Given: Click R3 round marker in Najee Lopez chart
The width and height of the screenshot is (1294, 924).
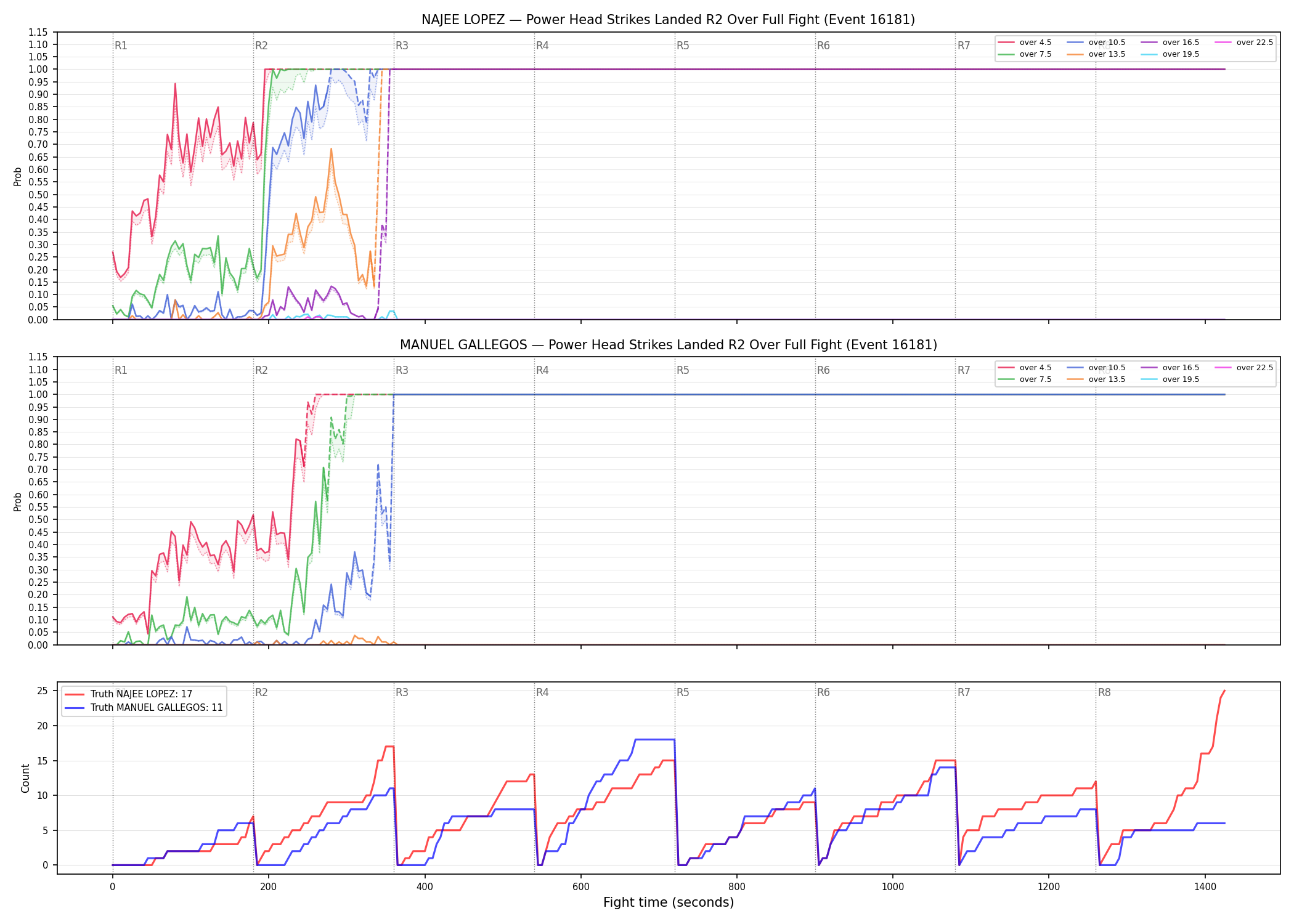Looking at the screenshot, I should point(402,46).
